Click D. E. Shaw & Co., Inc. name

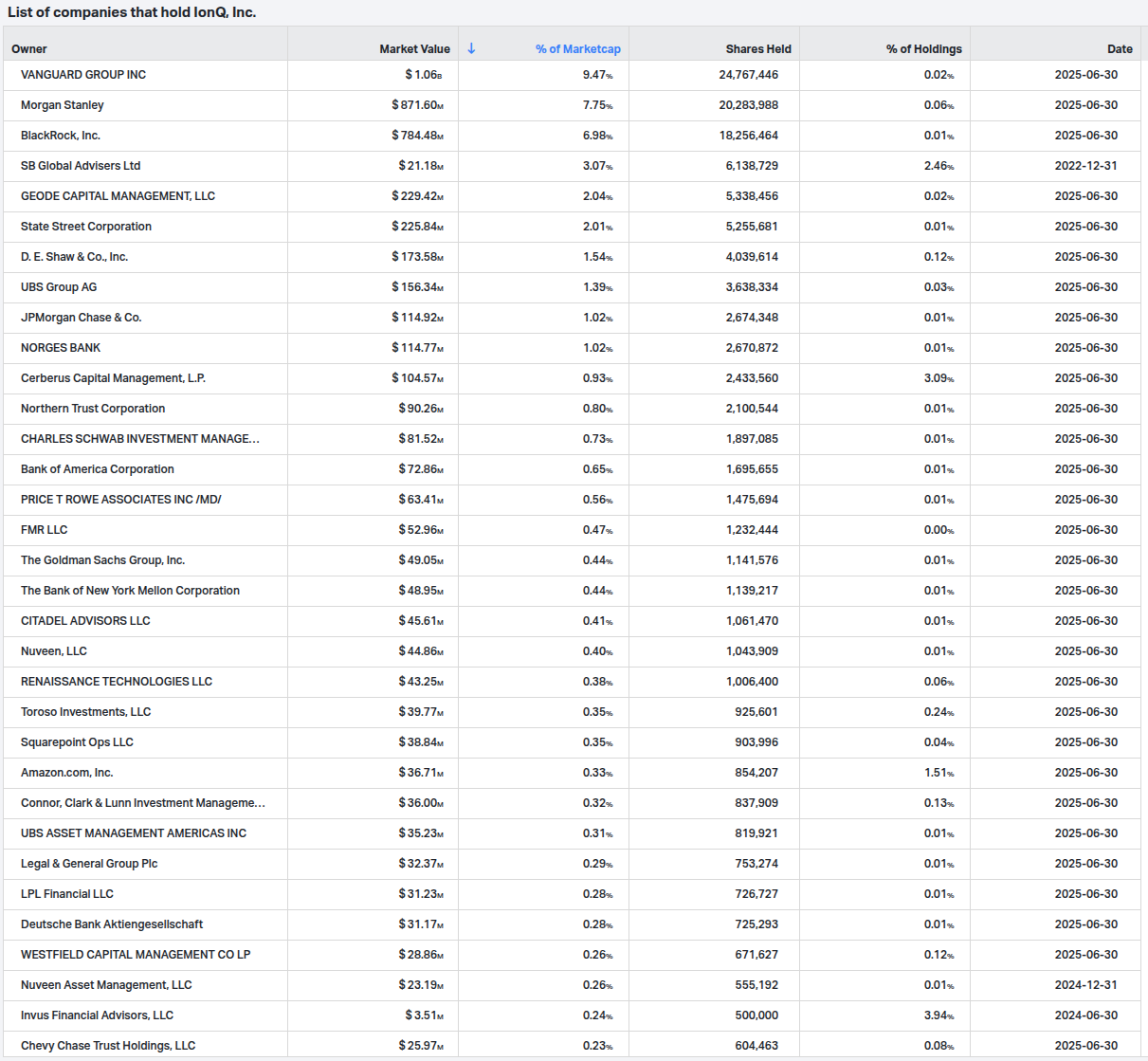coord(74,257)
